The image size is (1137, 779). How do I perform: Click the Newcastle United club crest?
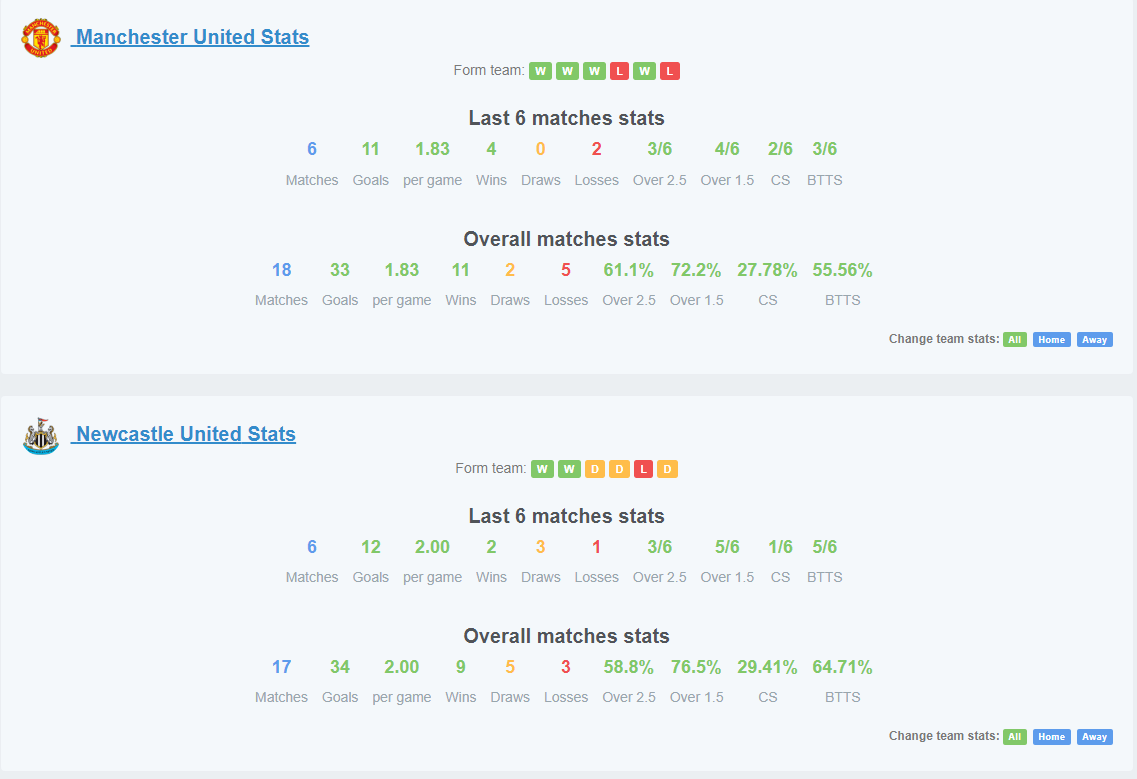(41, 436)
